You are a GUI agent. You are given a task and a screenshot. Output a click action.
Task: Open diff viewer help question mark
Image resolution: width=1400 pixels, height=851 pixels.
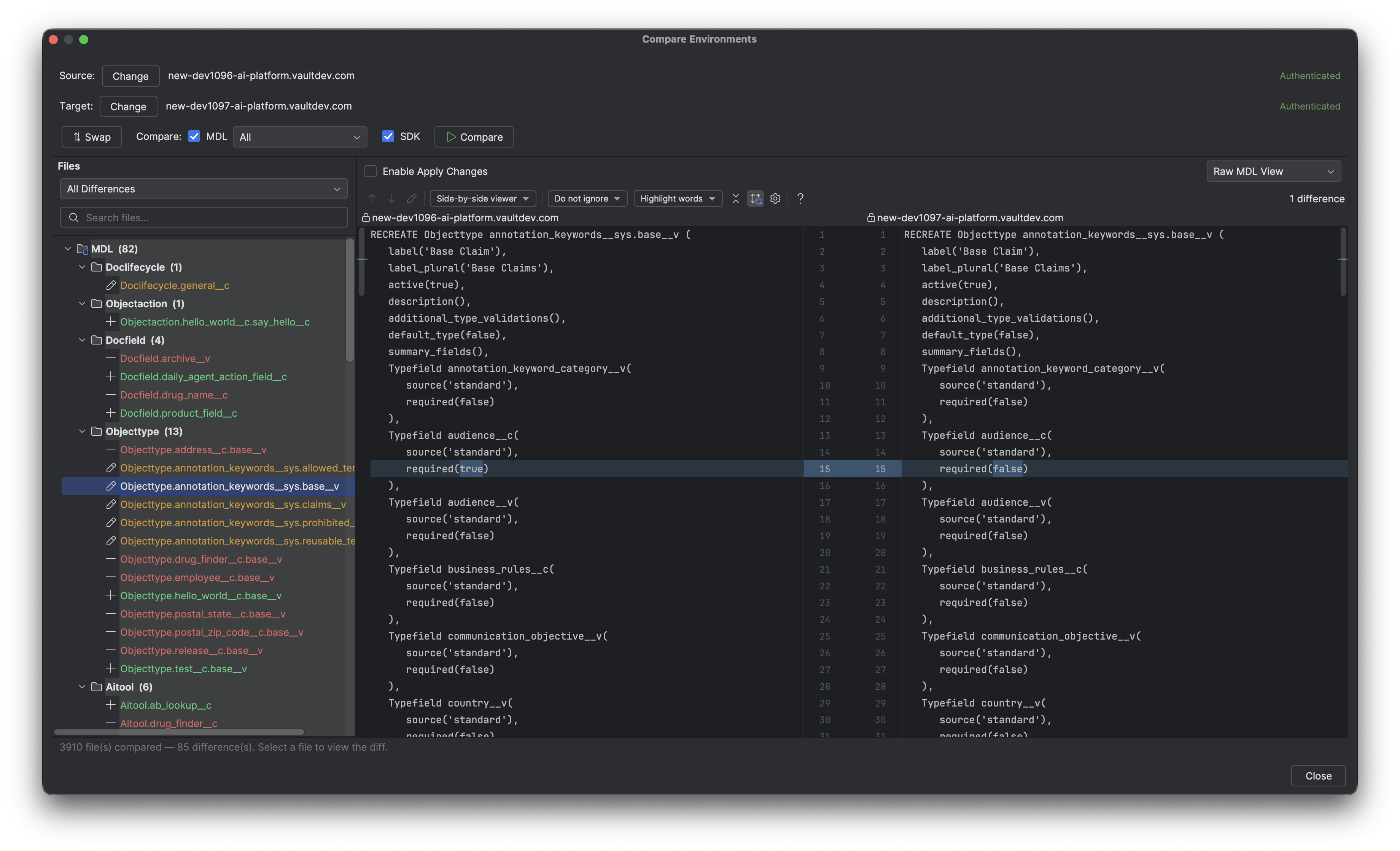tap(800, 198)
